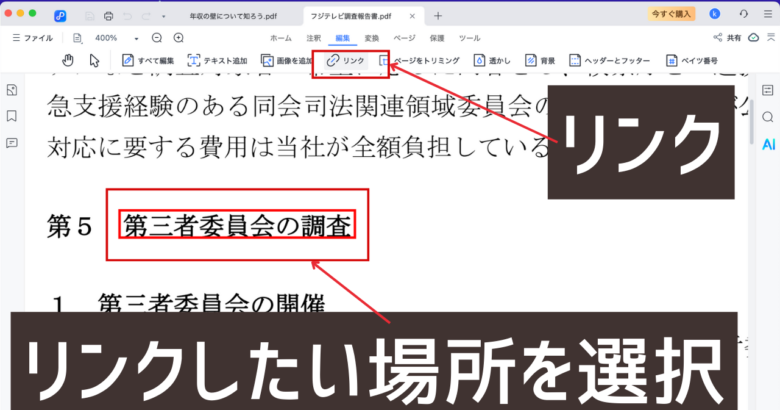Switch to the 注釈 tab
Image resolution: width=780 pixels, height=410 pixels.
313,37
